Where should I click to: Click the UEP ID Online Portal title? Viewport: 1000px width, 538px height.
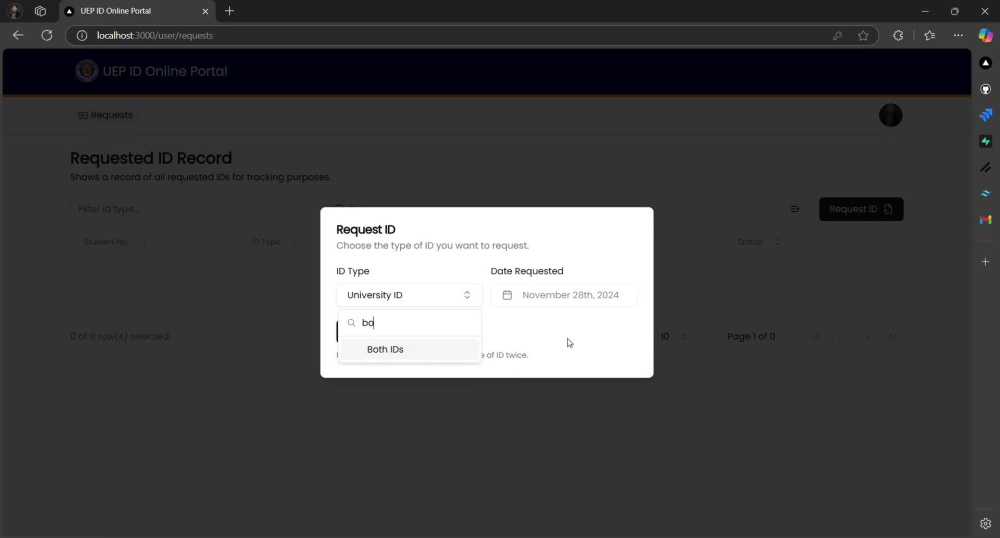click(165, 71)
